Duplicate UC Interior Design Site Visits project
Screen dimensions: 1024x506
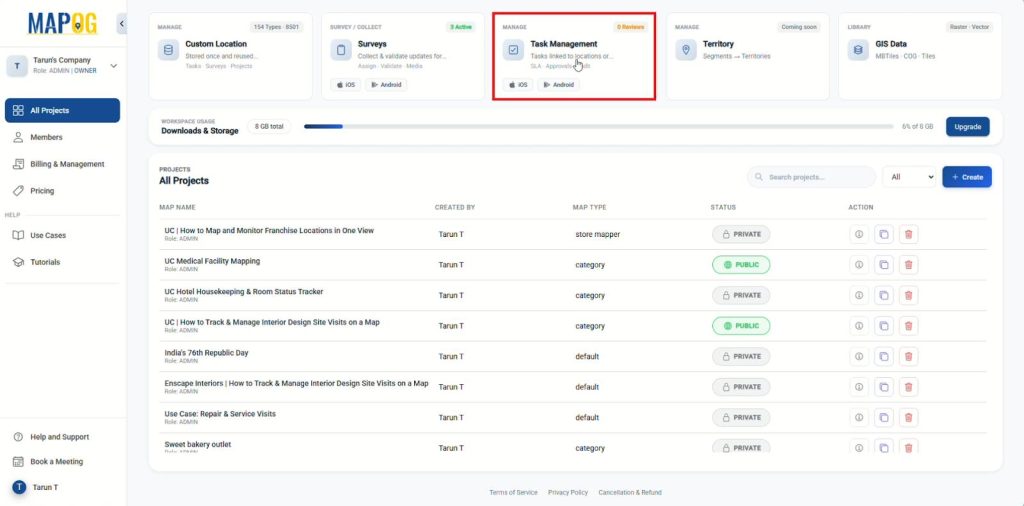point(884,326)
